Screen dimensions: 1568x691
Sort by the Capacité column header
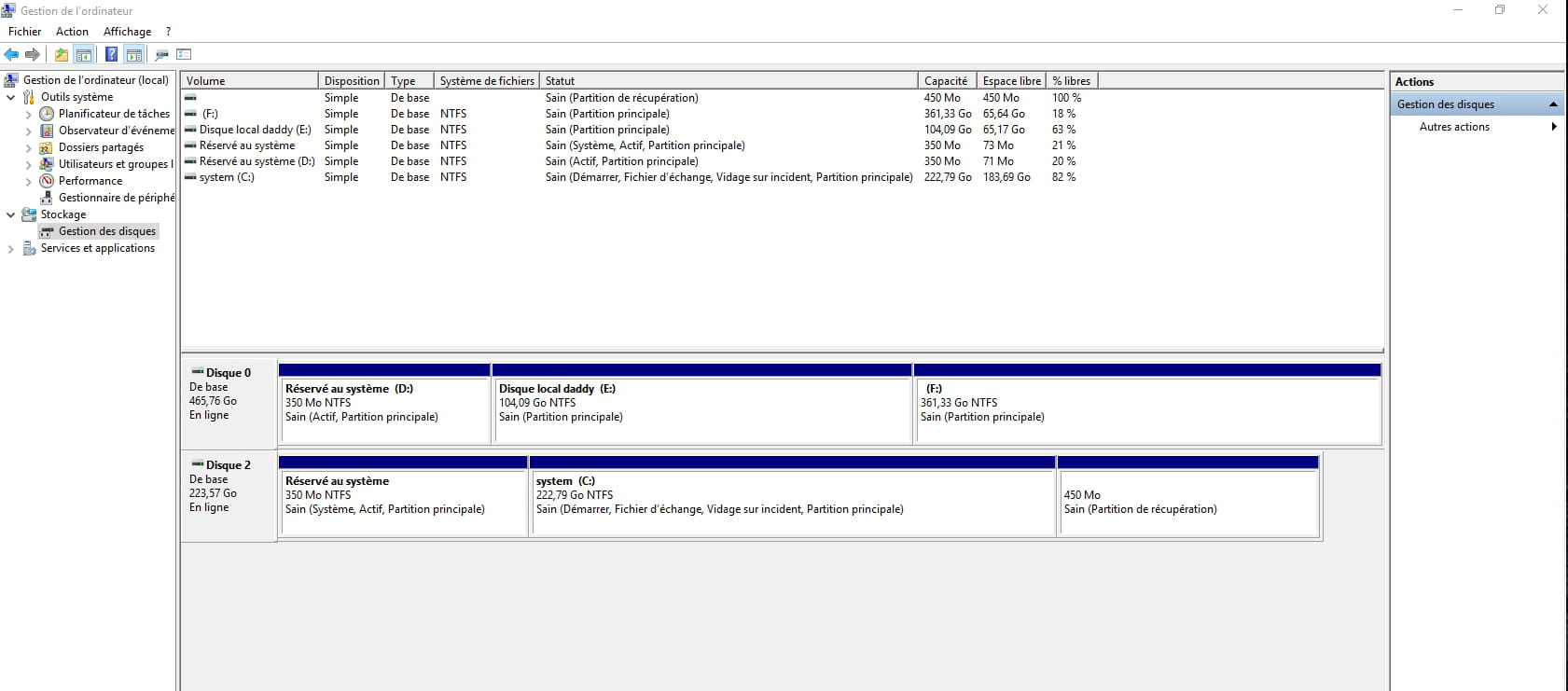(x=947, y=81)
